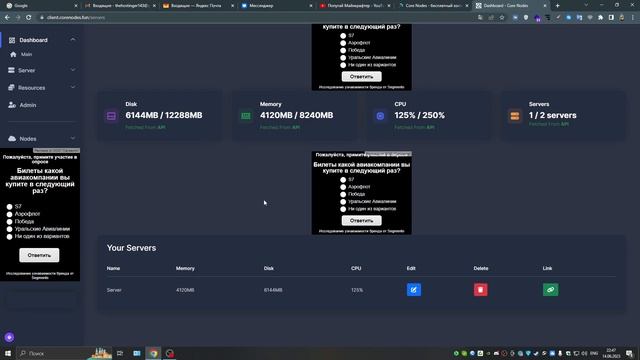This screenshot has height=360, width=640.
Task: Open the Dashboard sidebar section icon
Action: coord(12,40)
